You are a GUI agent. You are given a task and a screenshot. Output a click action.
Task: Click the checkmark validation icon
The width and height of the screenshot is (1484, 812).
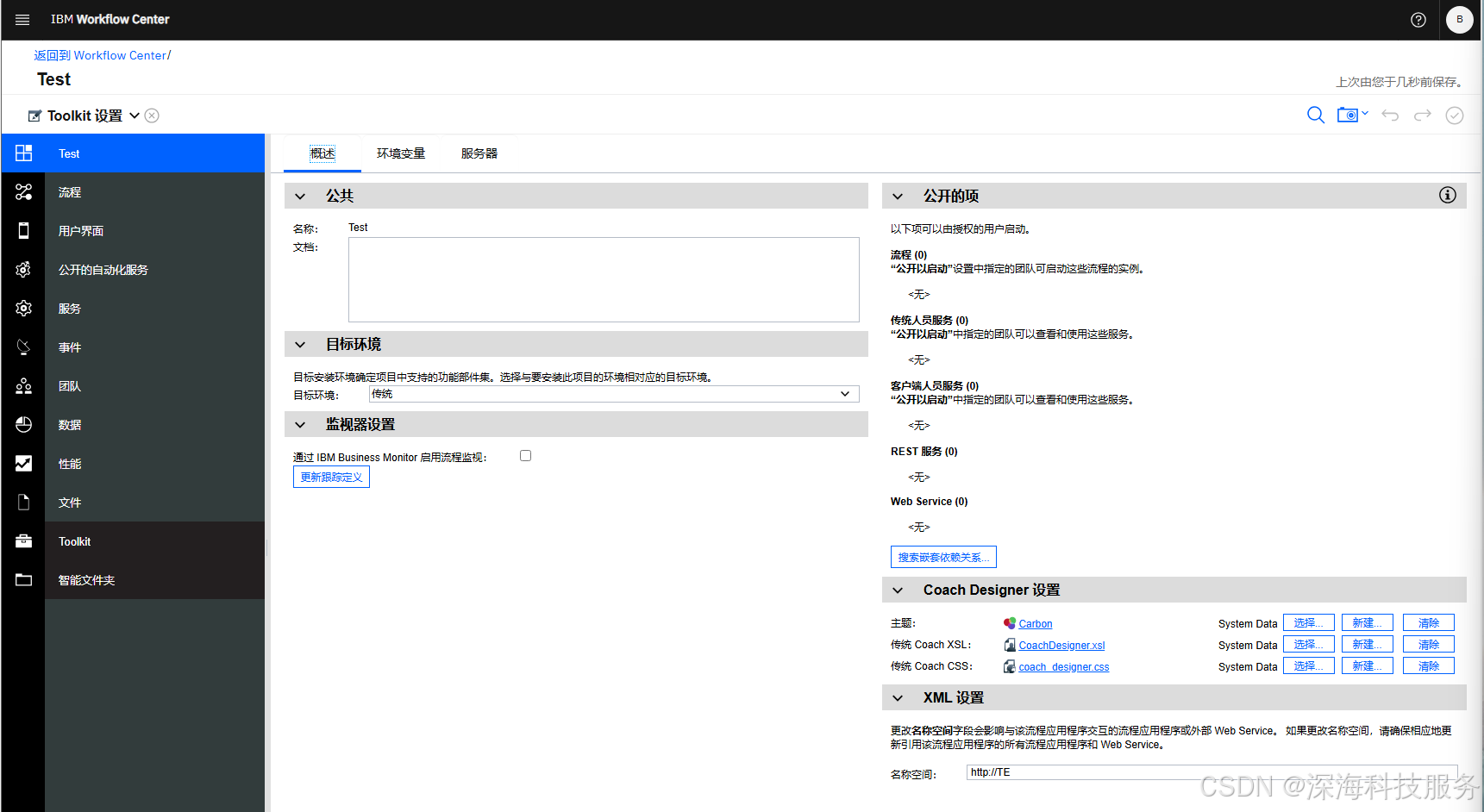pos(1455,116)
